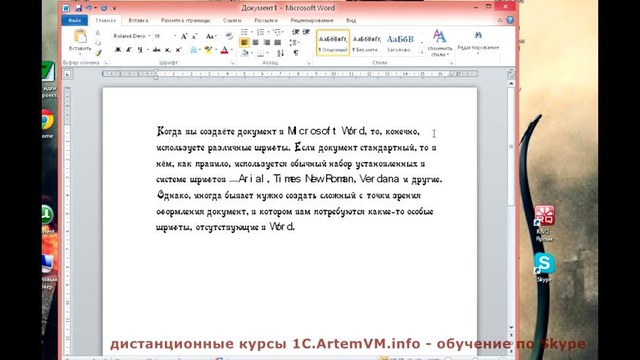Toggle strikethrough formatting
640x360 pixels.
[x=156, y=50]
